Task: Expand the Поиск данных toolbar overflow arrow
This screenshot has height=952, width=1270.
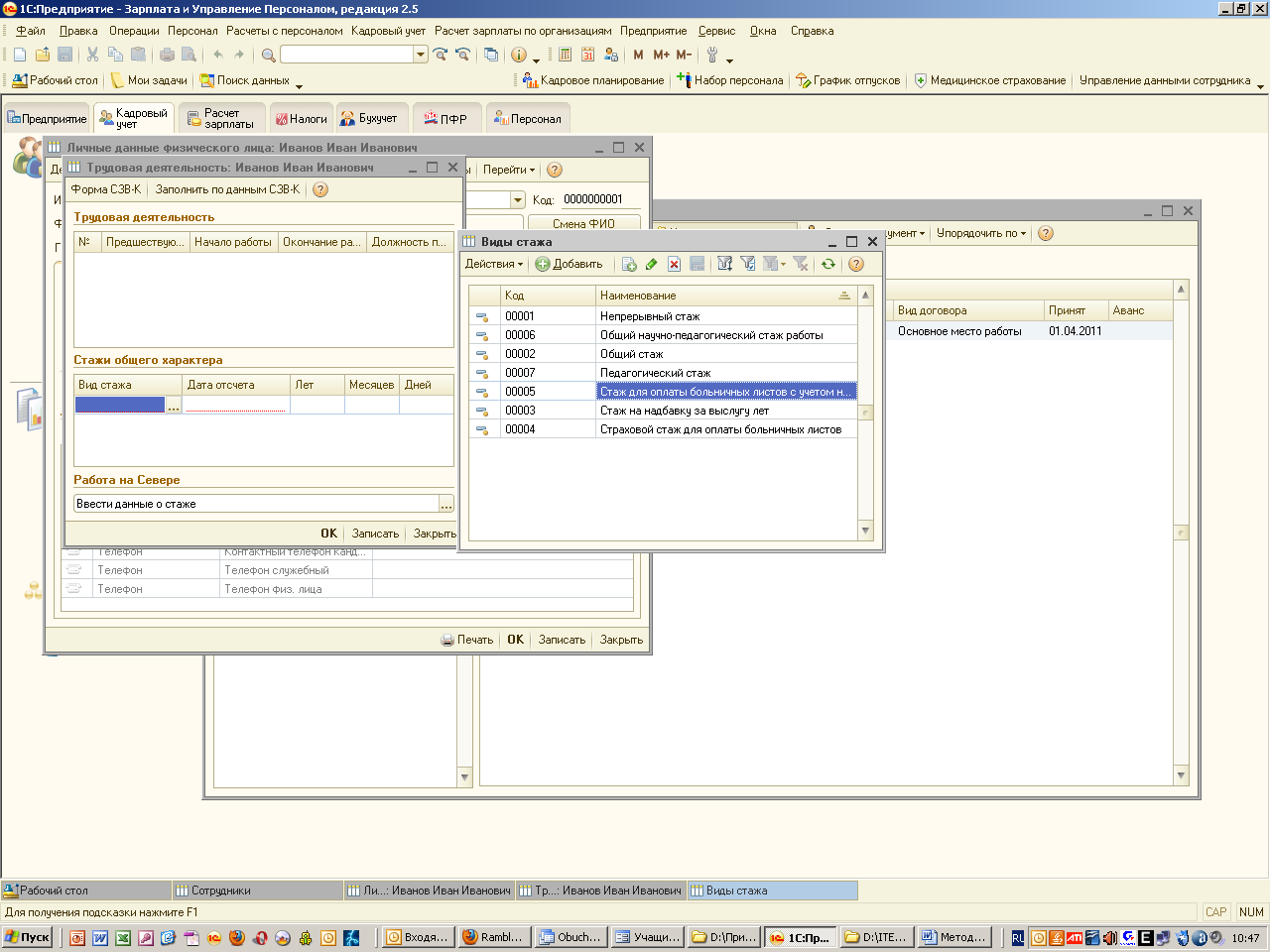Action: (x=299, y=86)
